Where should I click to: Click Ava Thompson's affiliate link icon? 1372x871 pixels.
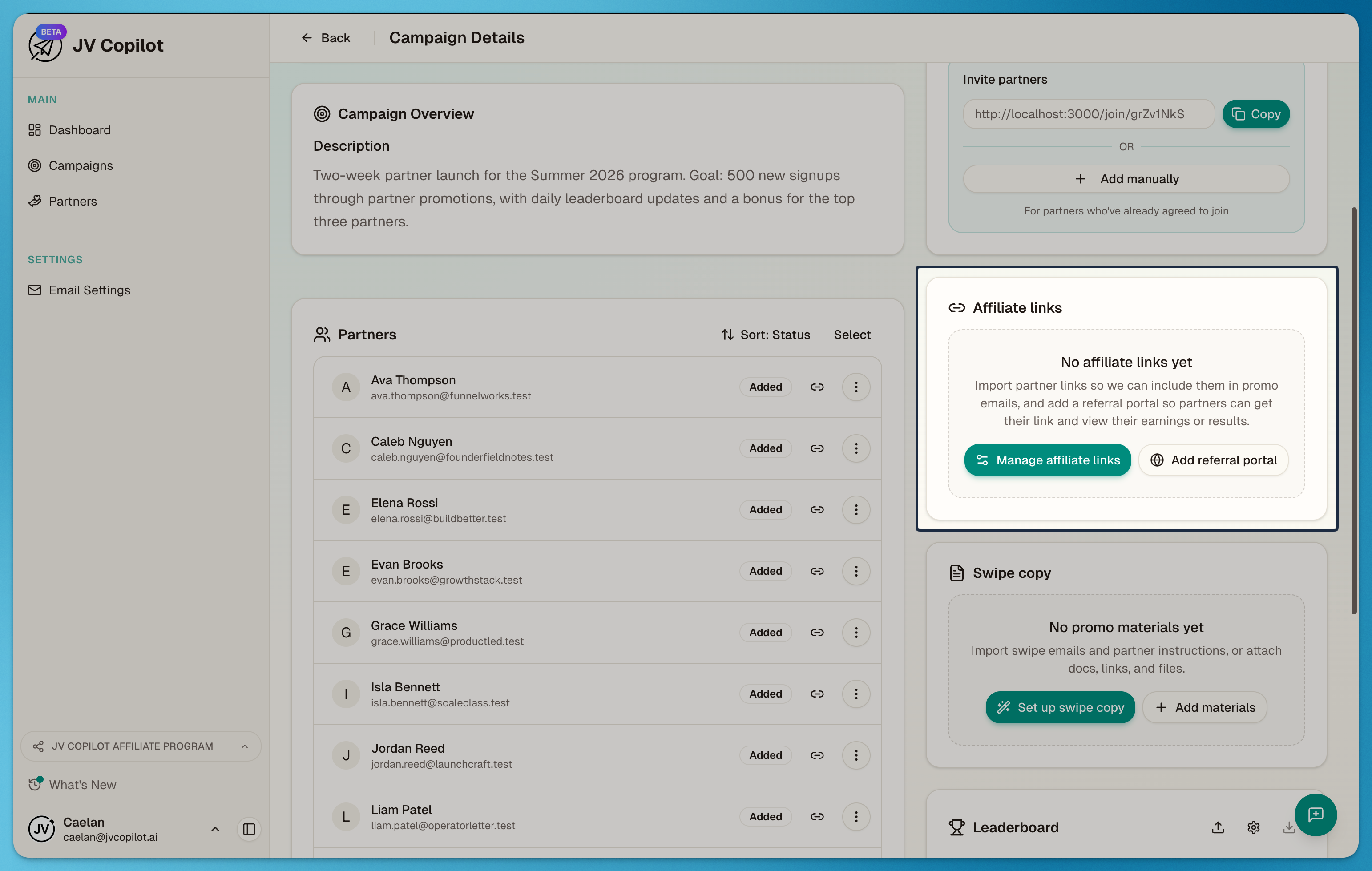click(816, 387)
